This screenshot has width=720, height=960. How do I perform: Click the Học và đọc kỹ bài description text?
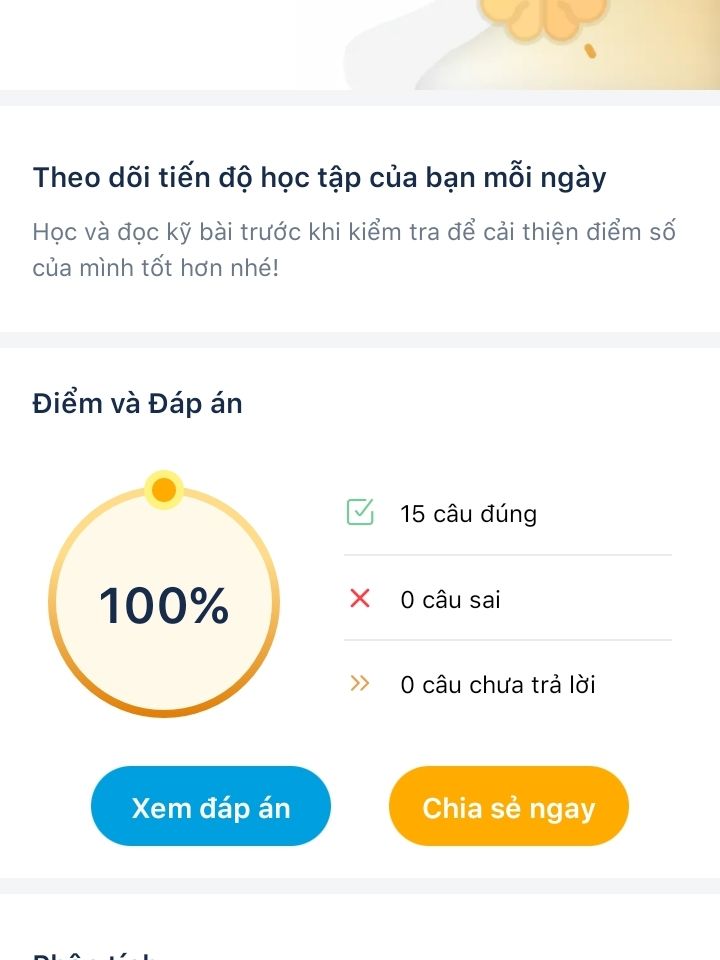pyautogui.click(x=354, y=250)
